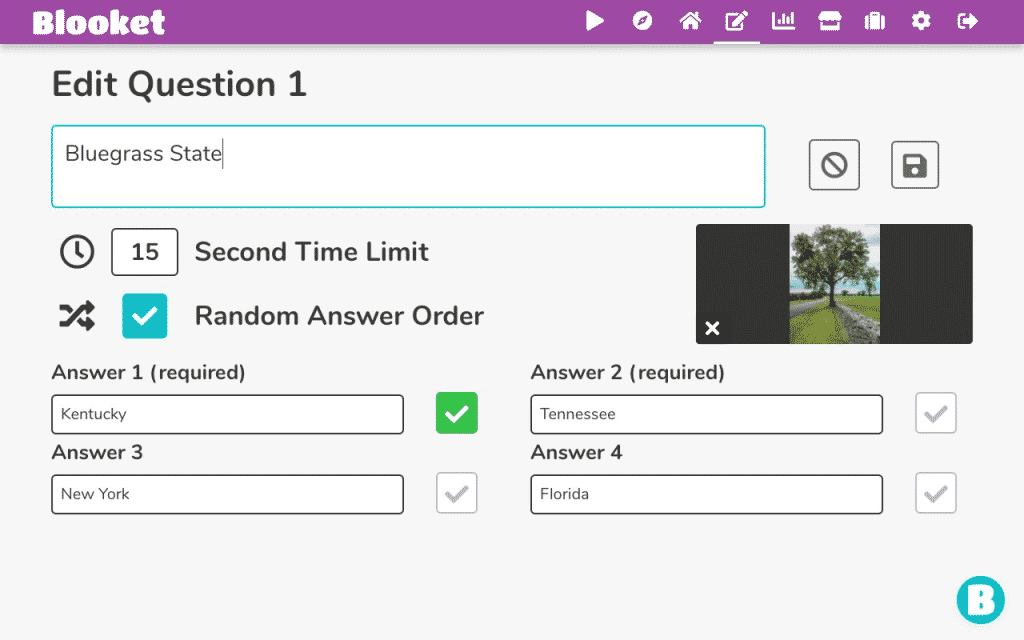Click the Blooket logo
This screenshot has height=640, width=1024.
tap(99, 22)
